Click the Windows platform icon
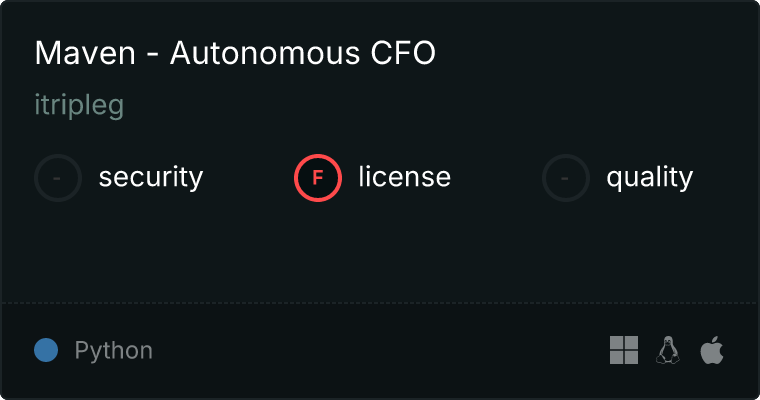This screenshot has width=760, height=400. click(624, 350)
